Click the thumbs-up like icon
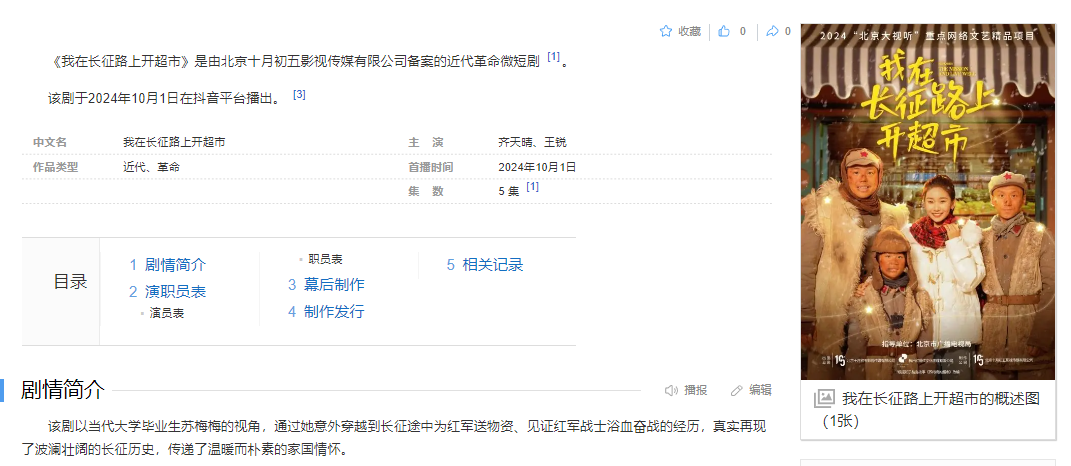 [x=724, y=31]
